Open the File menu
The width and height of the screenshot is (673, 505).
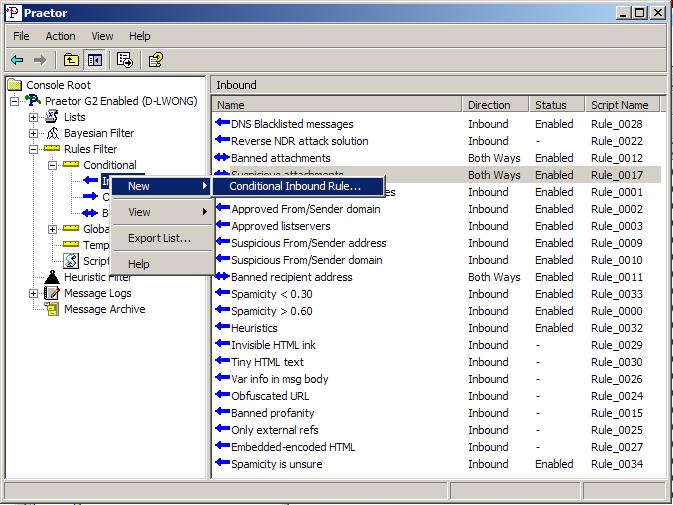pyautogui.click(x=21, y=36)
